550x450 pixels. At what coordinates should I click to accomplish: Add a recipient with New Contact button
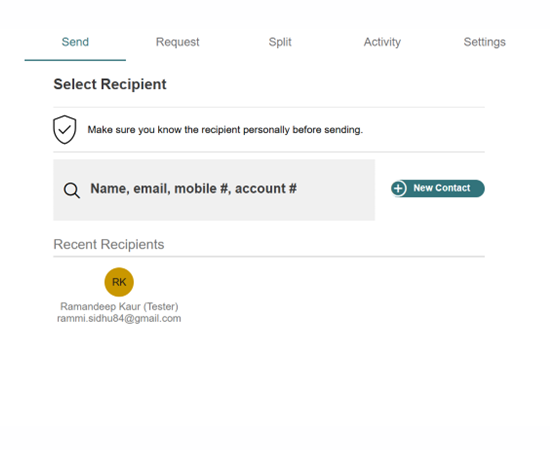[x=438, y=188]
